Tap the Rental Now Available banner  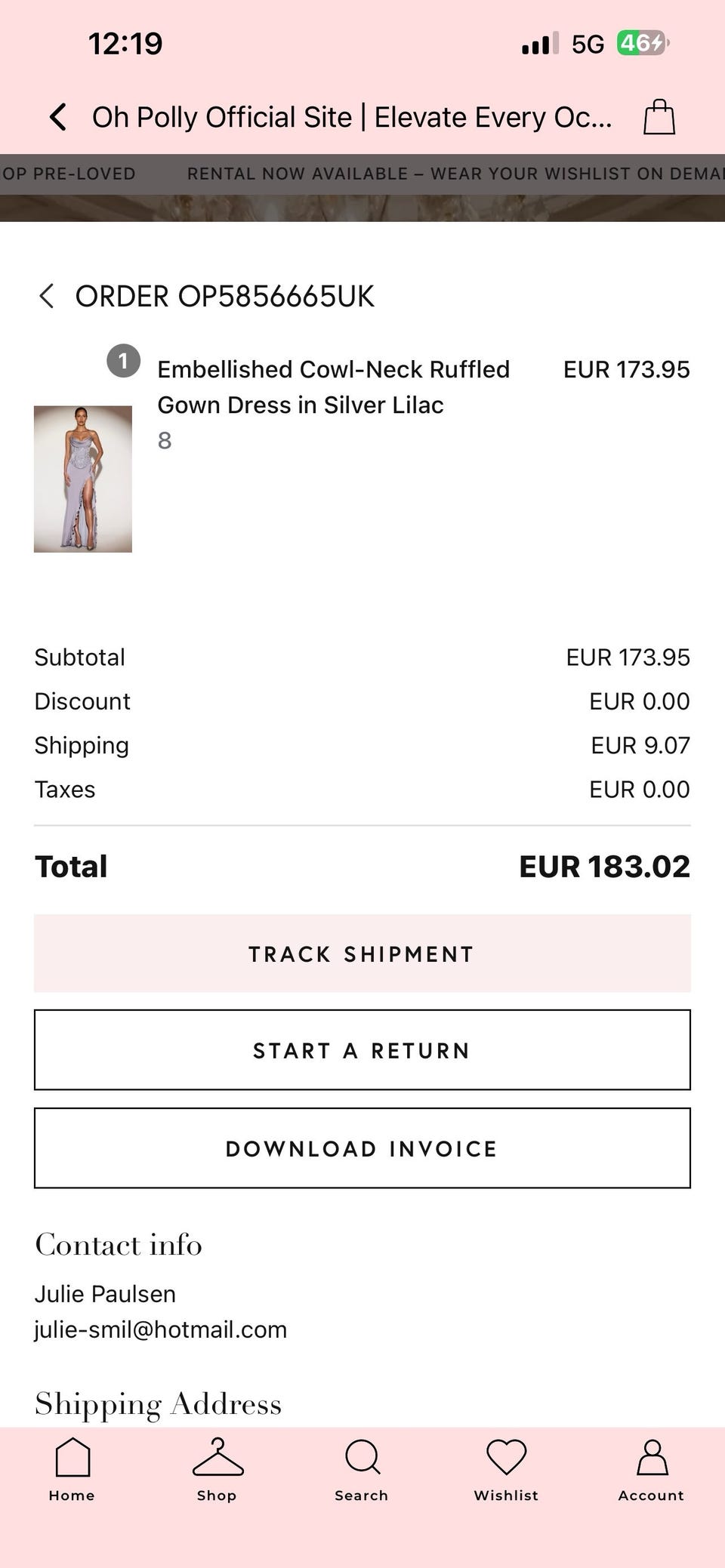453,174
